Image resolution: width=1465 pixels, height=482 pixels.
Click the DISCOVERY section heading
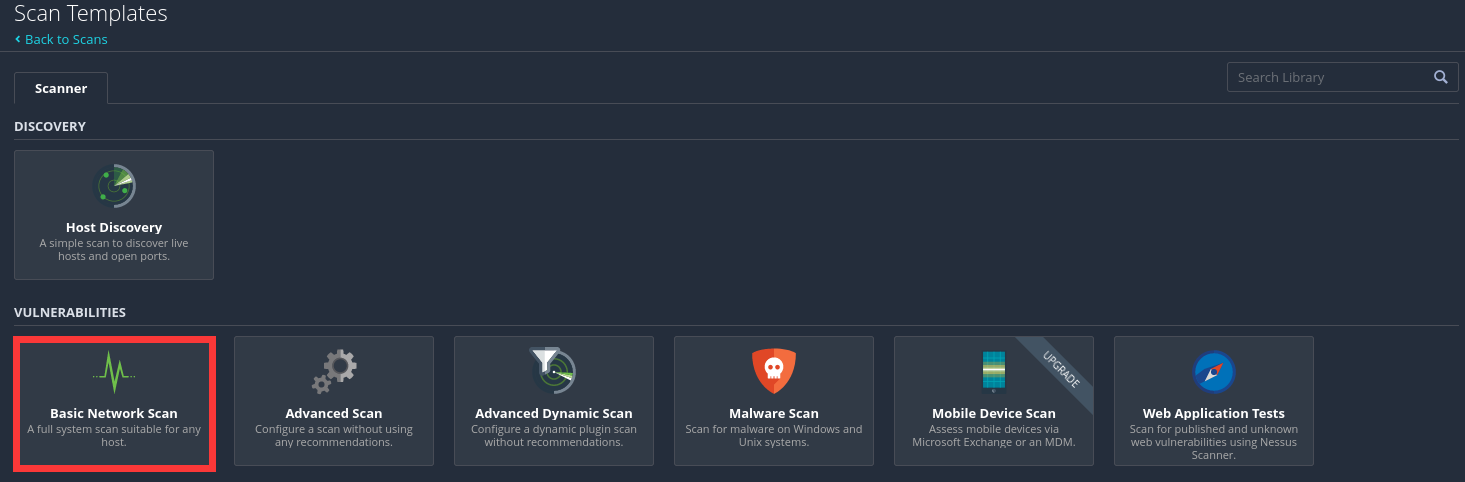tap(50, 126)
